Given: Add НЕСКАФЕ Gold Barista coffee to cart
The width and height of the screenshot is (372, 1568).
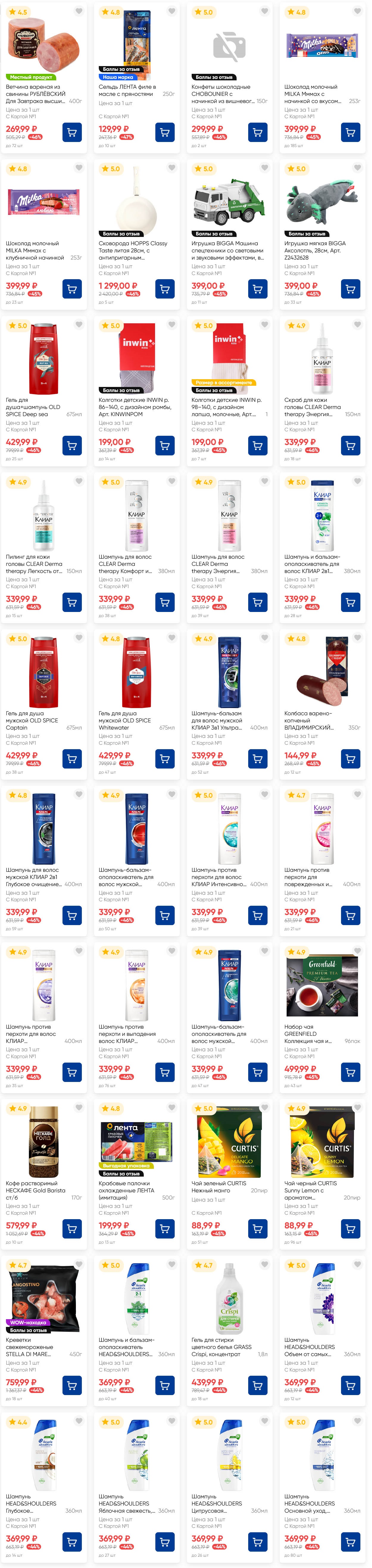Looking at the screenshot, I should point(72,1228).
